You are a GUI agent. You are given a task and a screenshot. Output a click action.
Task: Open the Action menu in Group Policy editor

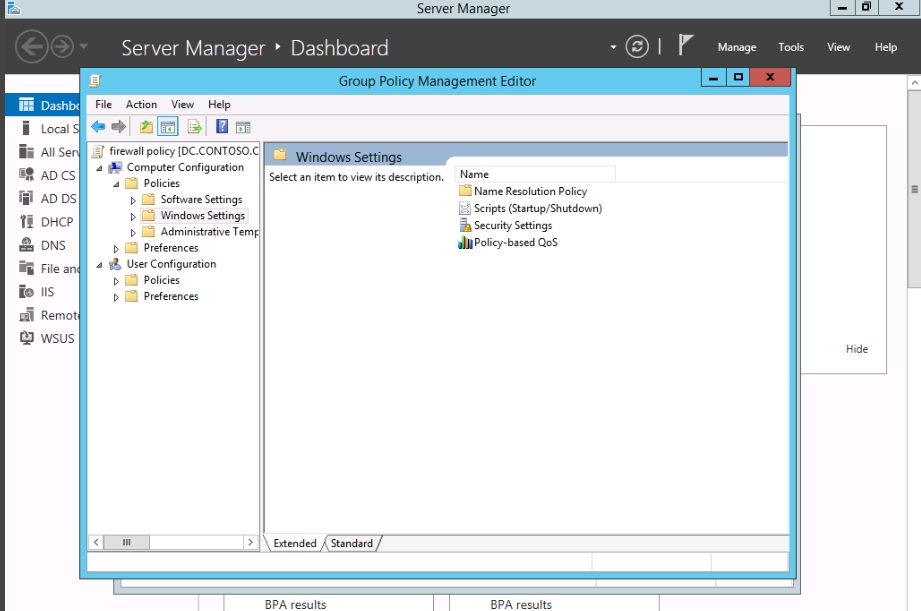(x=142, y=104)
